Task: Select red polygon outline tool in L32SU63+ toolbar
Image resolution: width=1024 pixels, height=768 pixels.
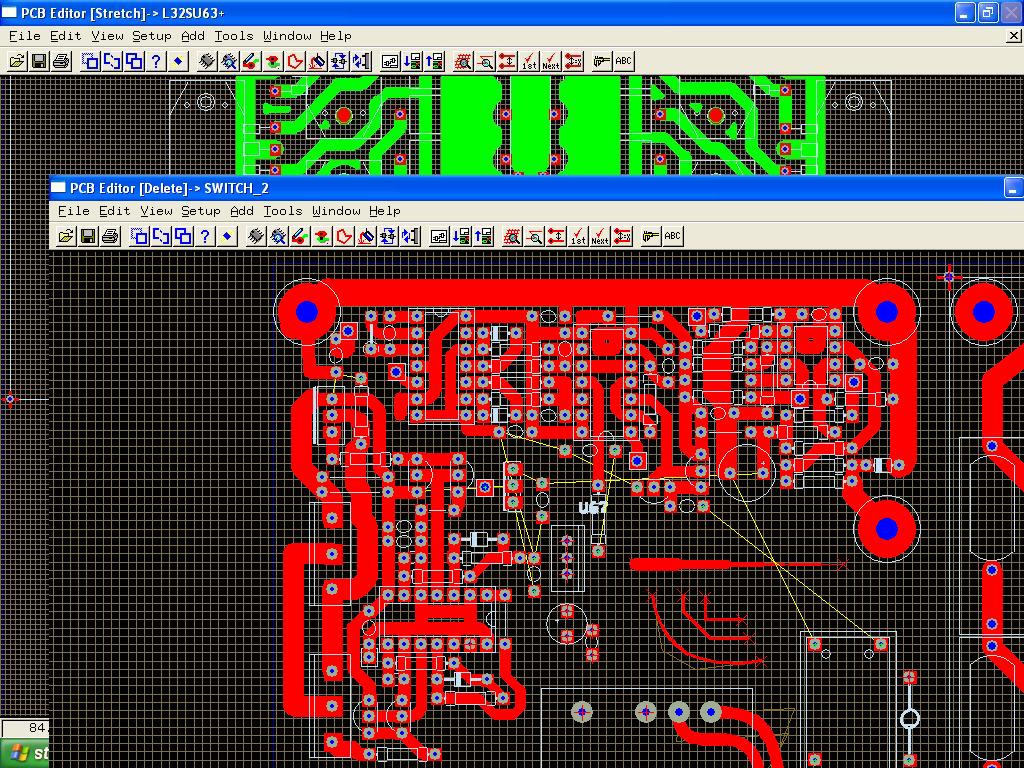Action: (x=295, y=61)
